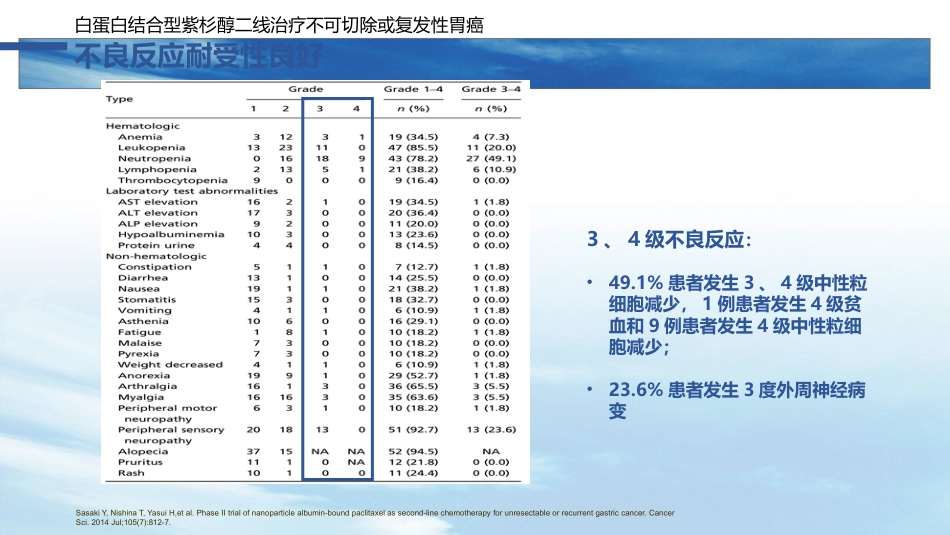The image size is (950, 535).
Task: Click the "Constipation" row label
Action: pyautogui.click(x=154, y=267)
